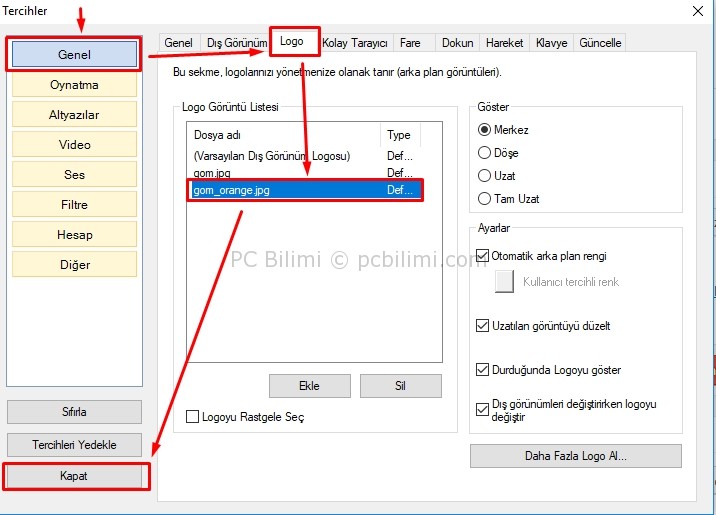The height and width of the screenshot is (515, 716).
Task: Select the Tam Uzat display option
Action: (484, 199)
